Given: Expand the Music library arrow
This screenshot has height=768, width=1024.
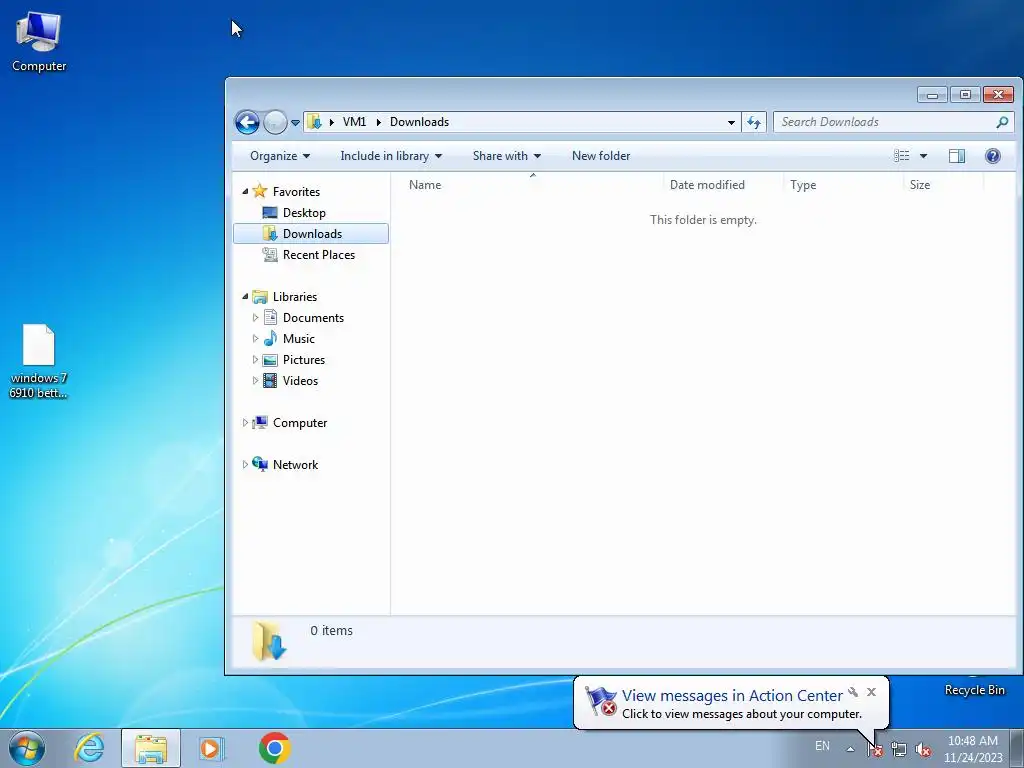Looking at the screenshot, I should (255, 338).
